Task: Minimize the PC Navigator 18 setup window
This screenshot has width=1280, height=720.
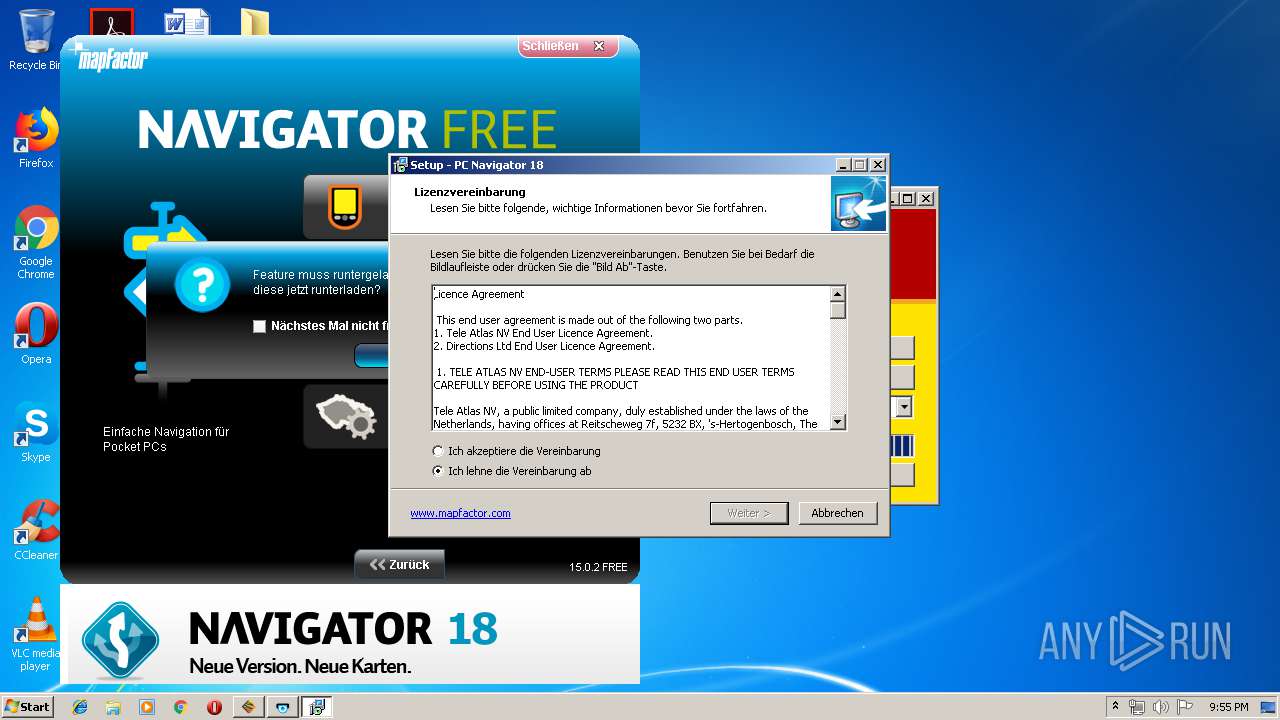Action: tap(843, 165)
